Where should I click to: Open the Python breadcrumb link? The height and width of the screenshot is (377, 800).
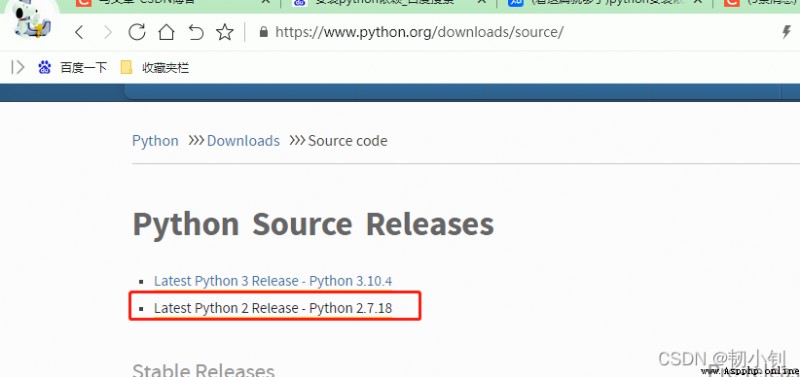(155, 141)
